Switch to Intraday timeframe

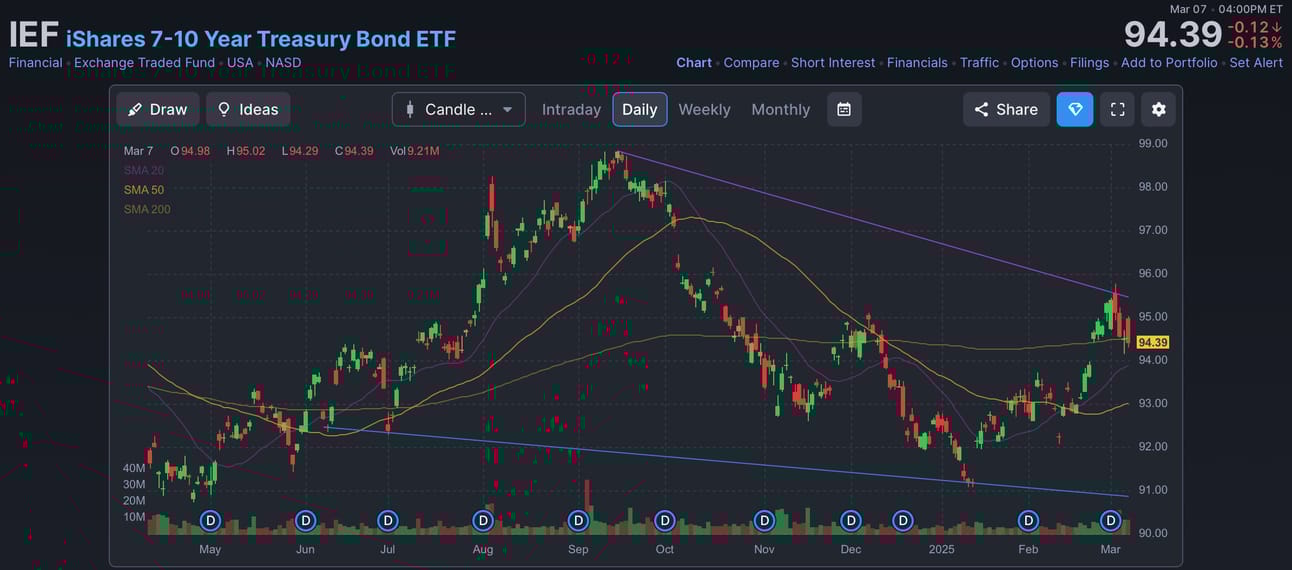click(571, 109)
